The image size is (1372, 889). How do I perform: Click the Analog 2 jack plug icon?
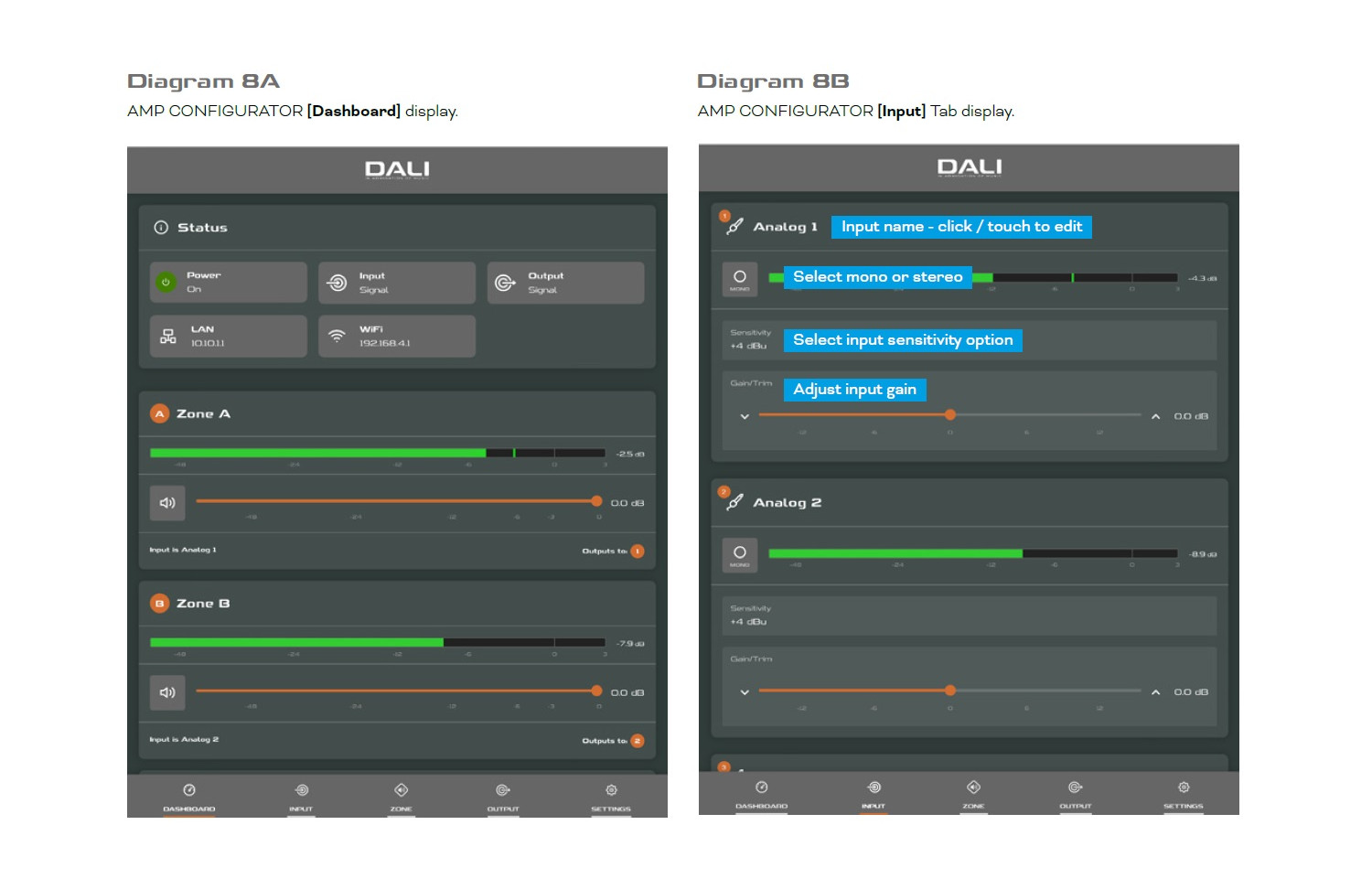point(734,502)
